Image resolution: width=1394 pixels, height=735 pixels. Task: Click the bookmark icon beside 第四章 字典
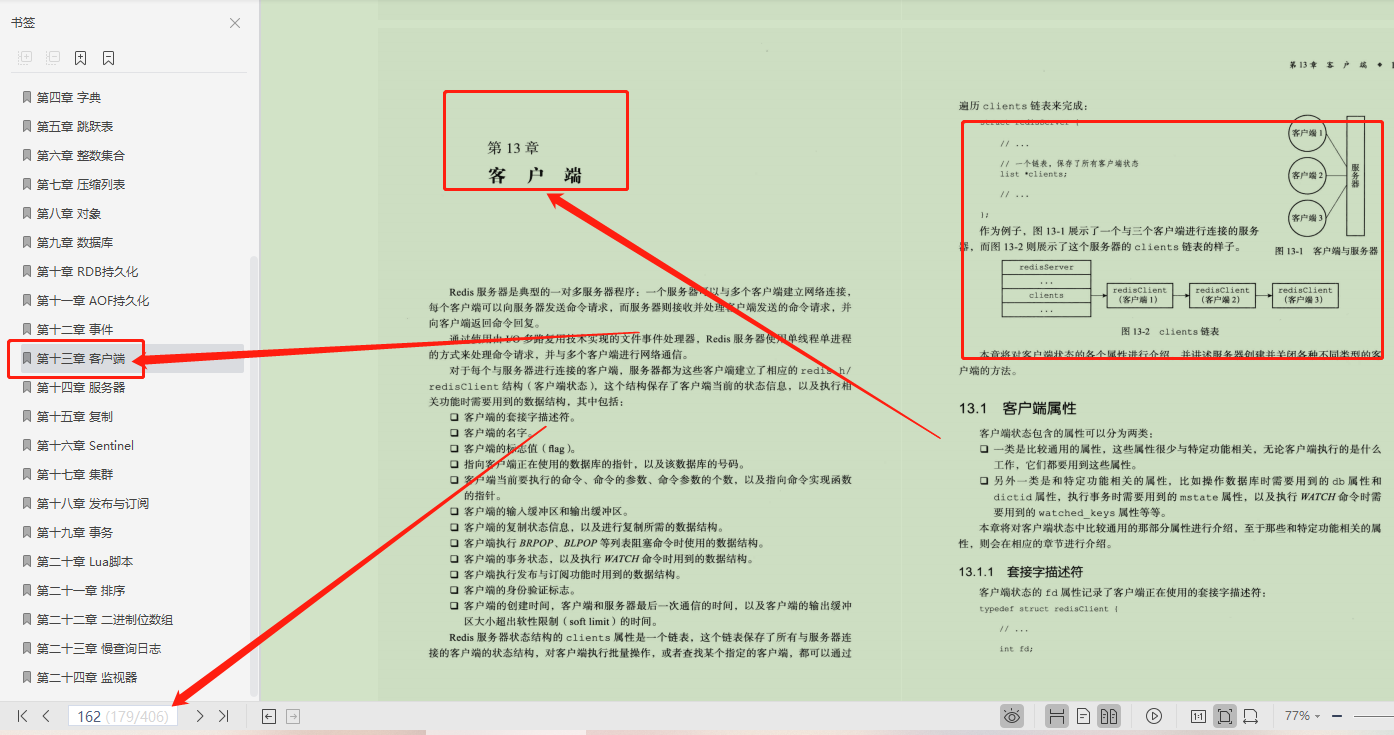[x=27, y=97]
